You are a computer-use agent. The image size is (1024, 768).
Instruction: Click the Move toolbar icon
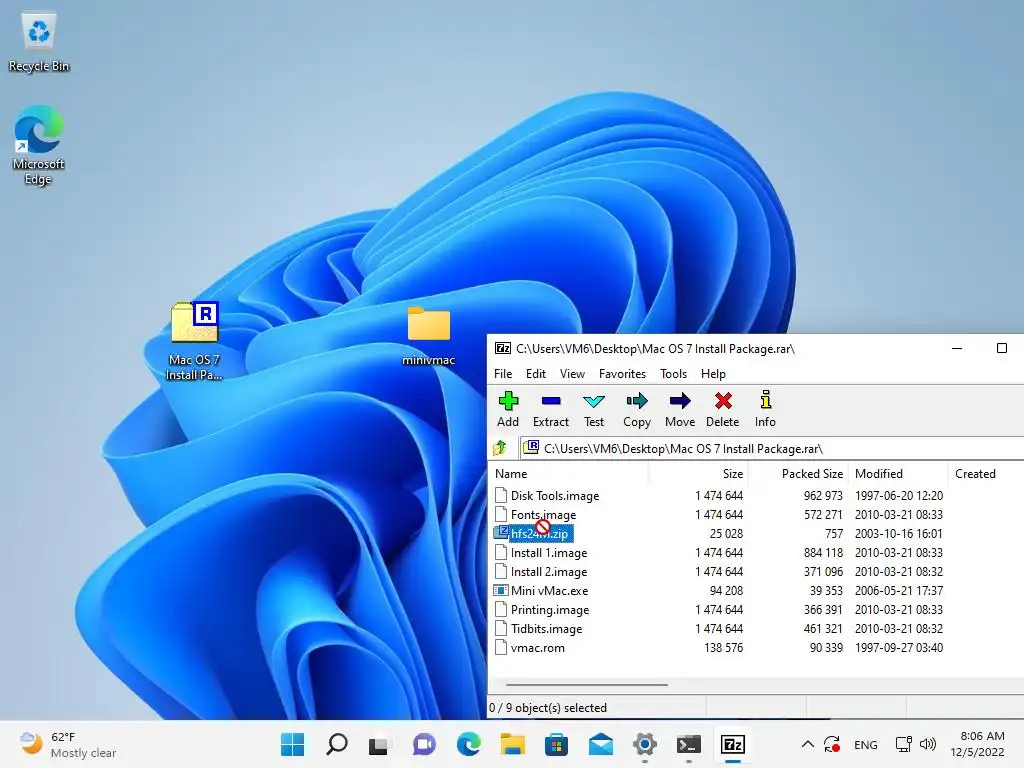tap(680, 409)
